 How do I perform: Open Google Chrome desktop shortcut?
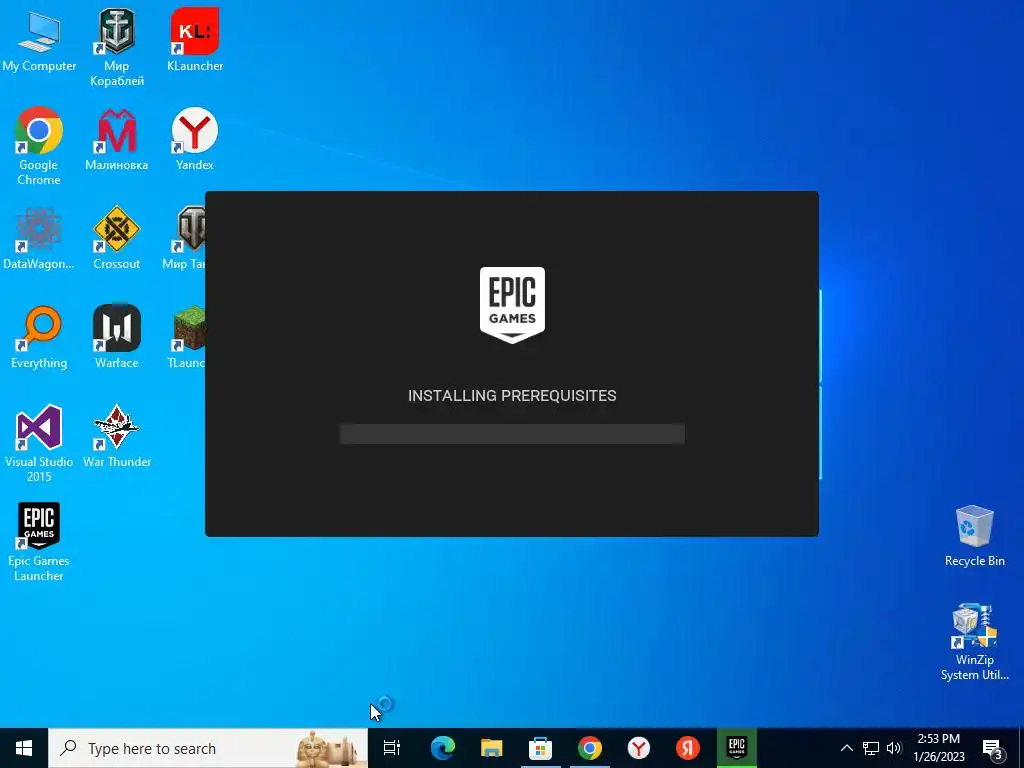click(39, 146)
